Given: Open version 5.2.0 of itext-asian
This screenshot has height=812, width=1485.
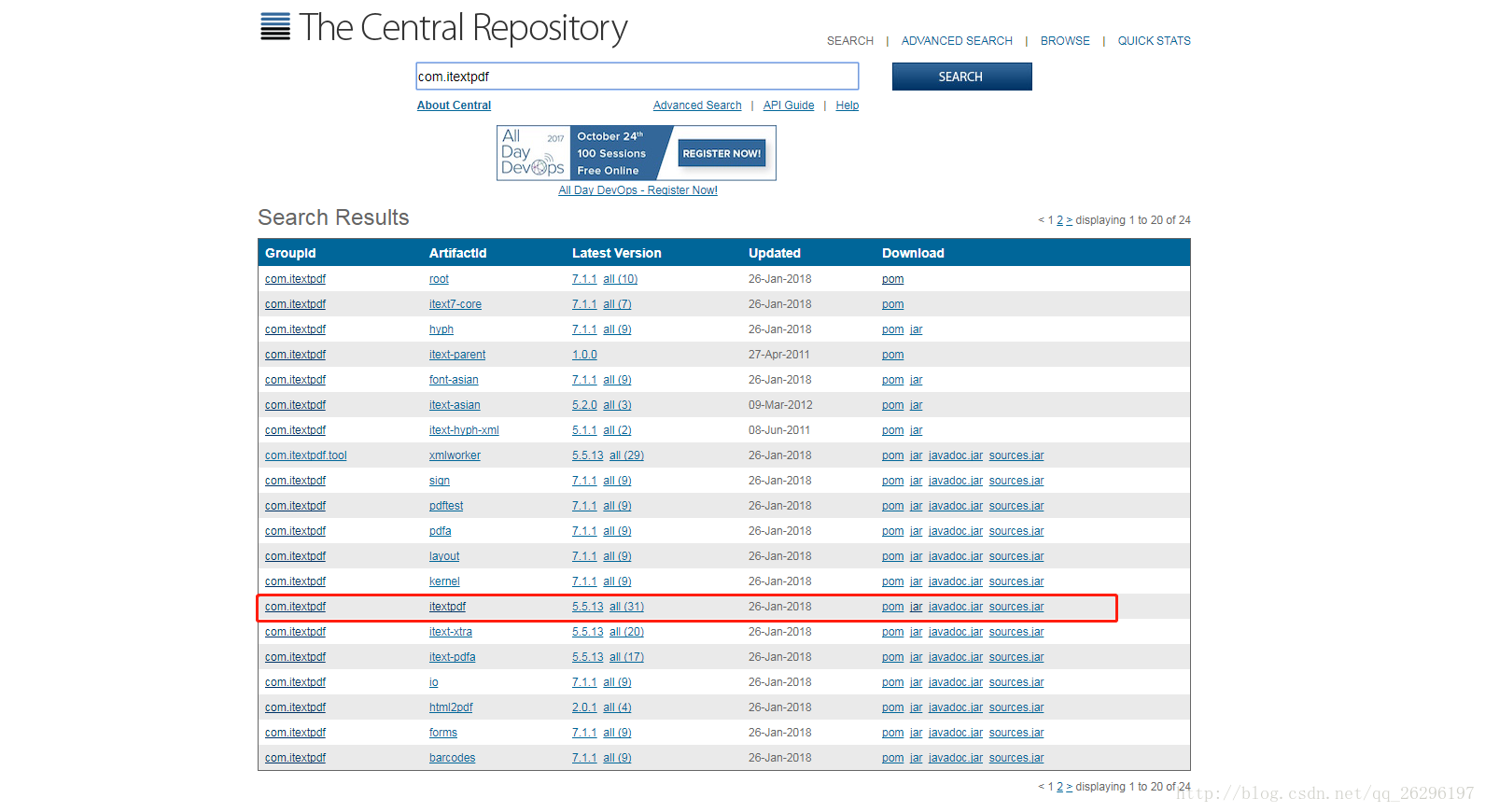Looking at the screenshot, I should pos(584,405).
